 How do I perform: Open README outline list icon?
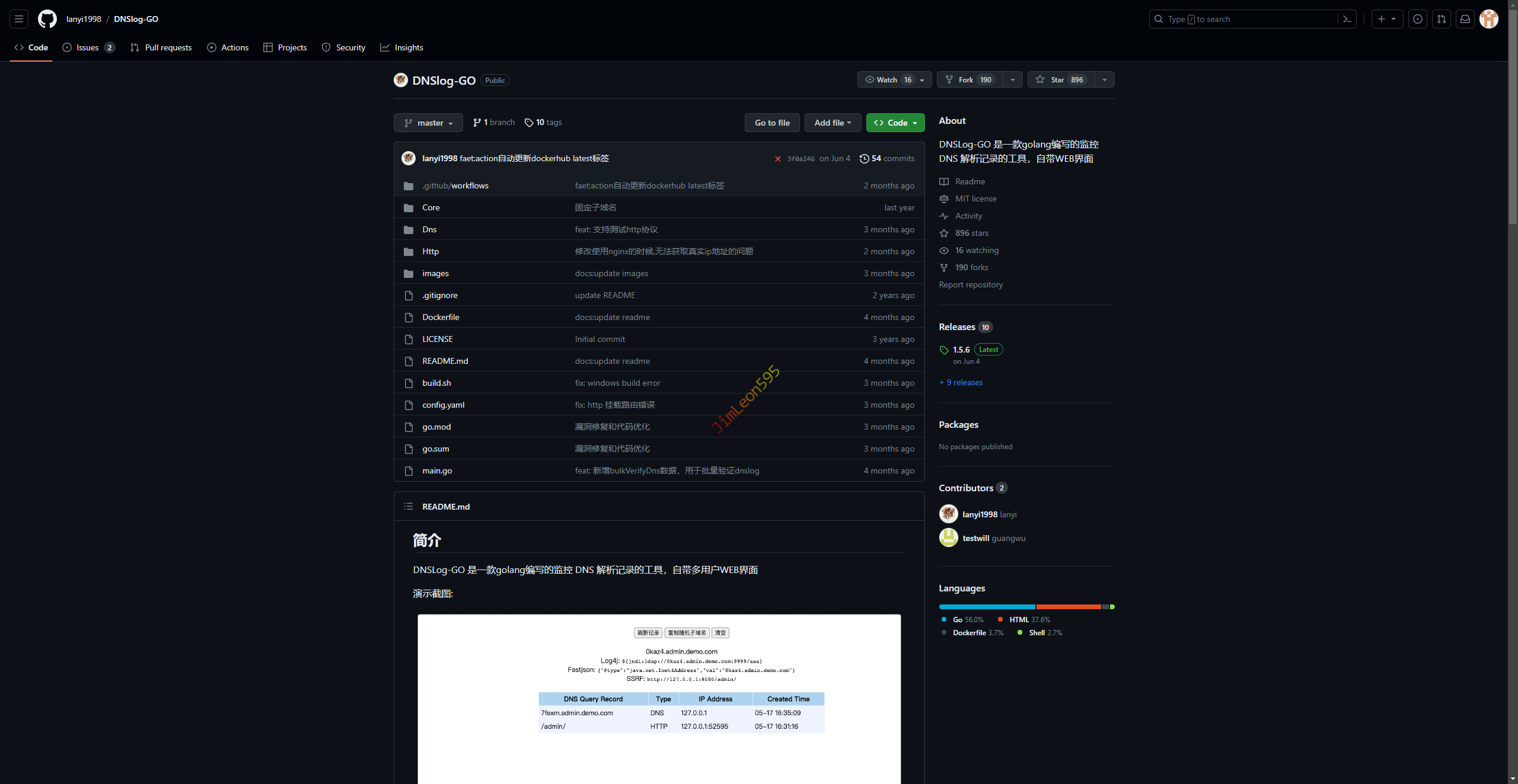click(x=409, y=507)
